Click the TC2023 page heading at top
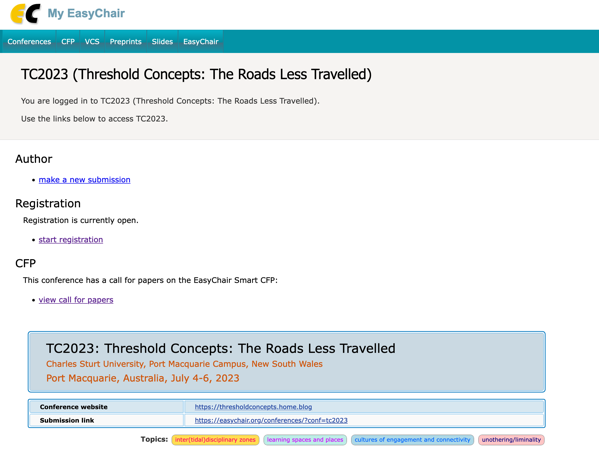Viewport: 599px width, 467px height. pos(196,74)
